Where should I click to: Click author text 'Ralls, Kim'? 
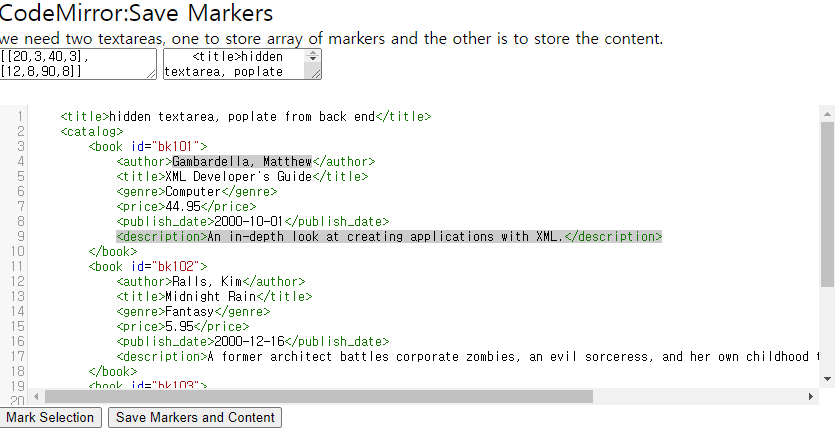[207, 281]
